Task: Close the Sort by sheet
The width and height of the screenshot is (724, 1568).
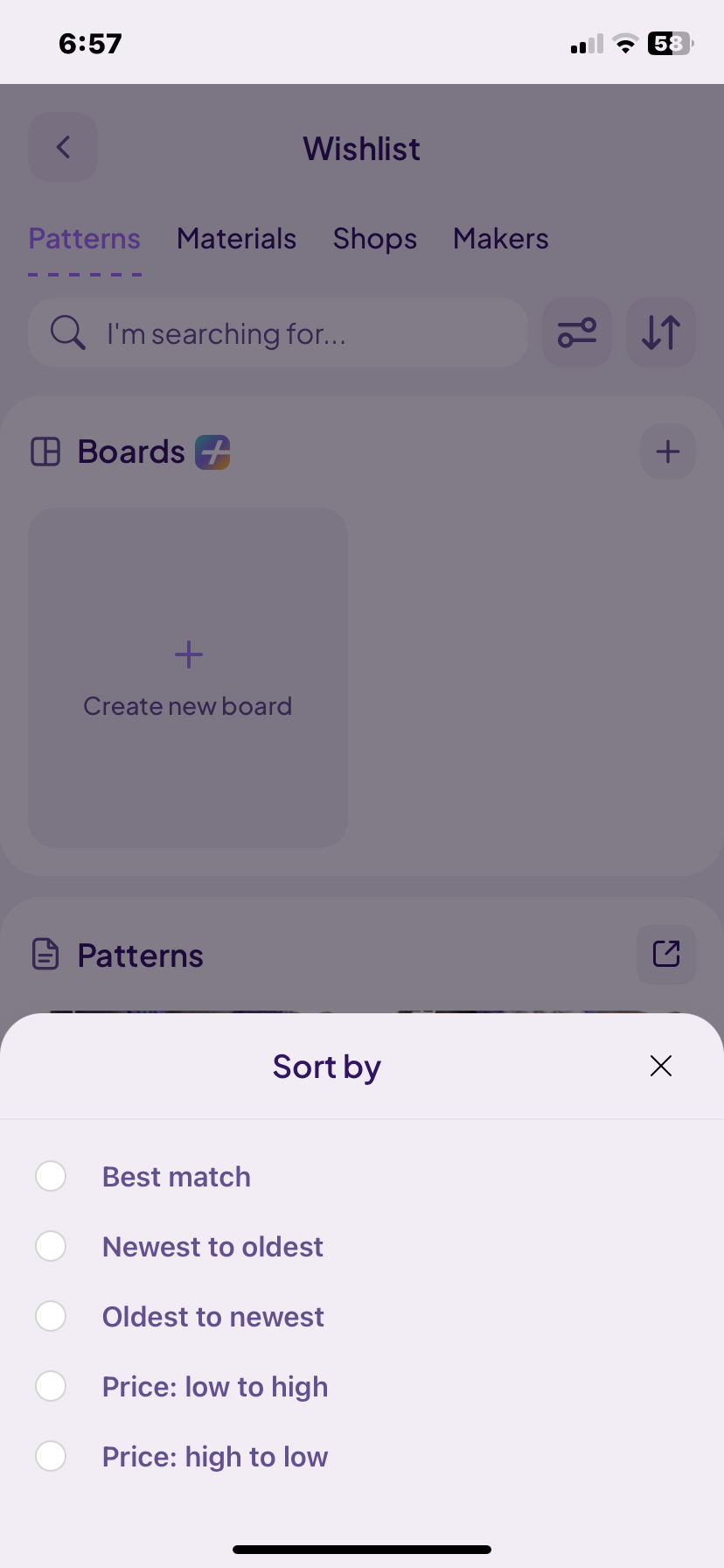Action: click(x=661, y=1066)
